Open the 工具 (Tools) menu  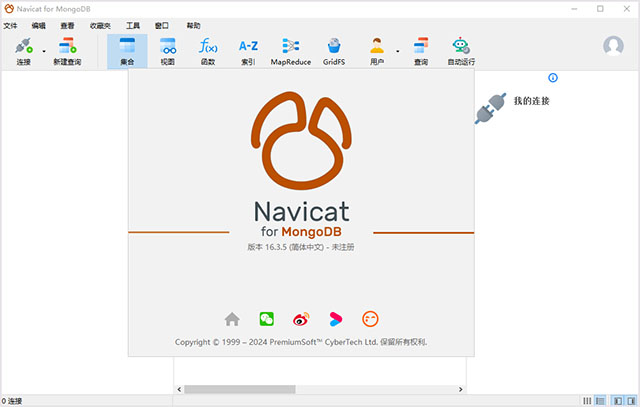133,25
